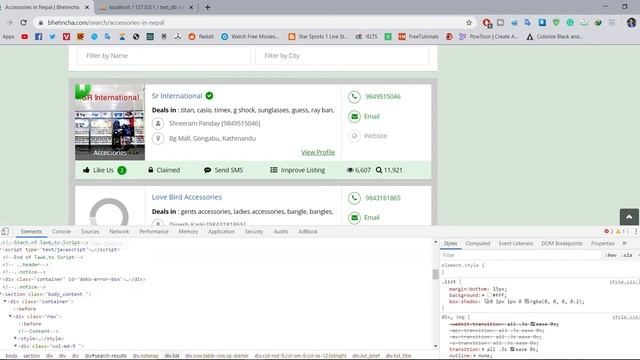Screen dimensions: 640x360
Task: Toggle the :hov element state button
Action: [x=611, y=256]
